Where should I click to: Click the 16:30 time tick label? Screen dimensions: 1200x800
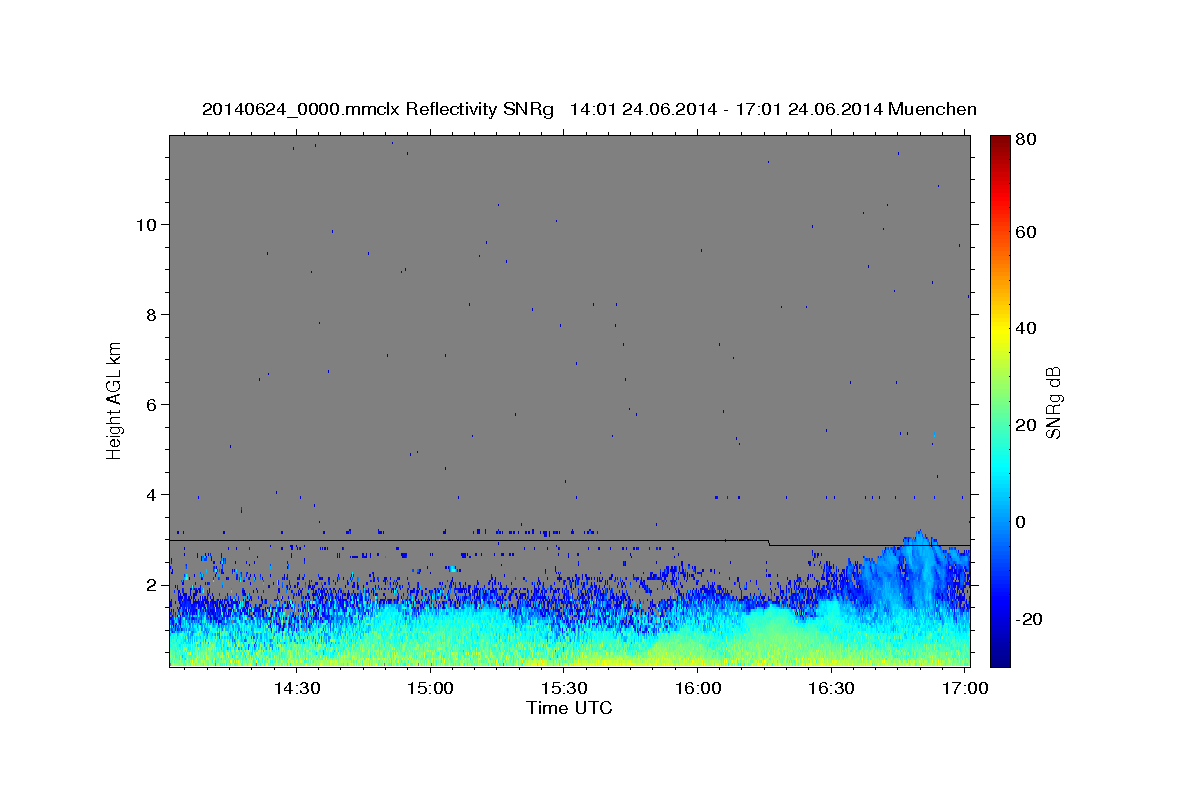coord(831,689)
